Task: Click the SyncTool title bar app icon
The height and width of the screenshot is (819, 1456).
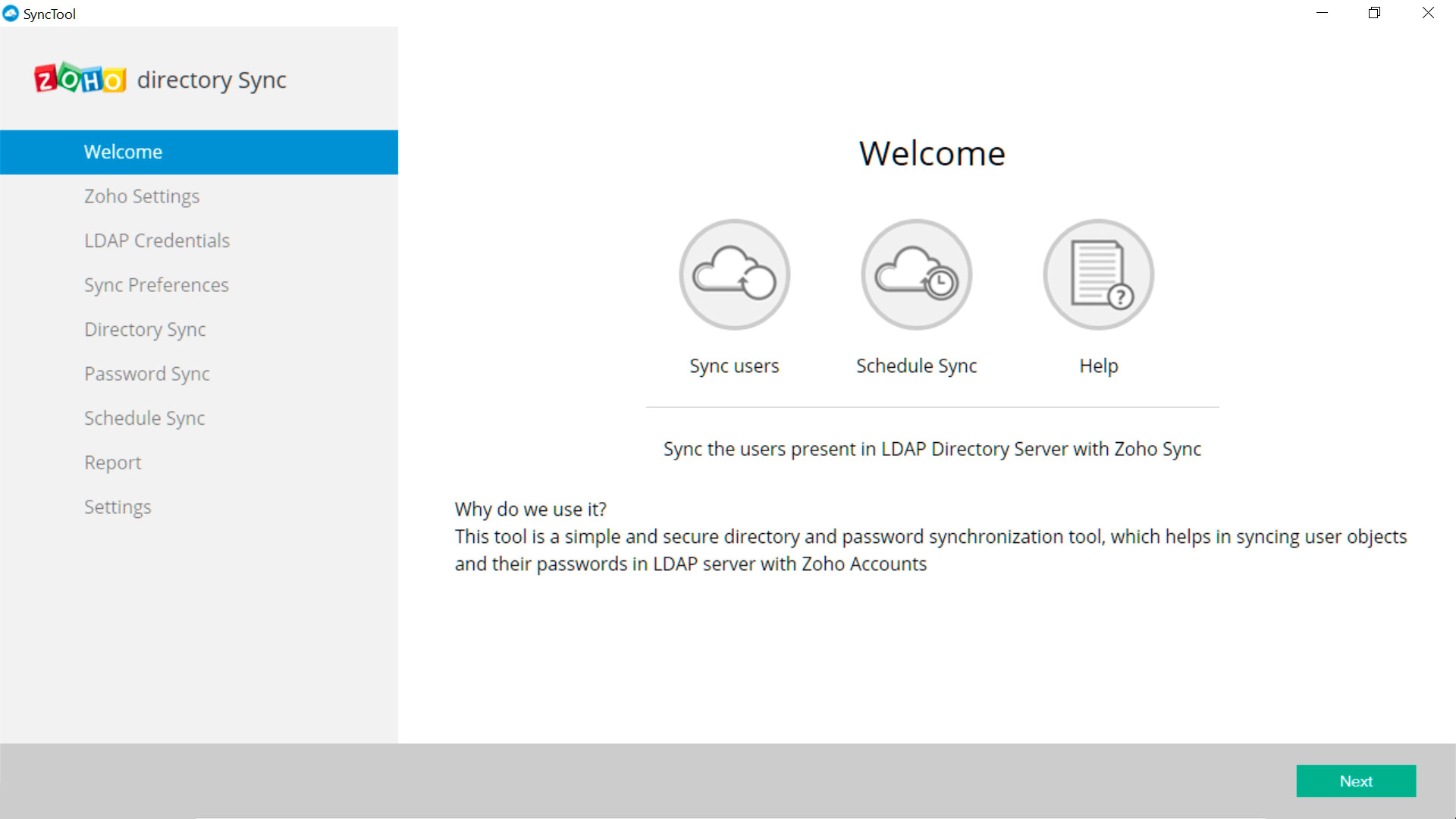Action: [11, 14]
